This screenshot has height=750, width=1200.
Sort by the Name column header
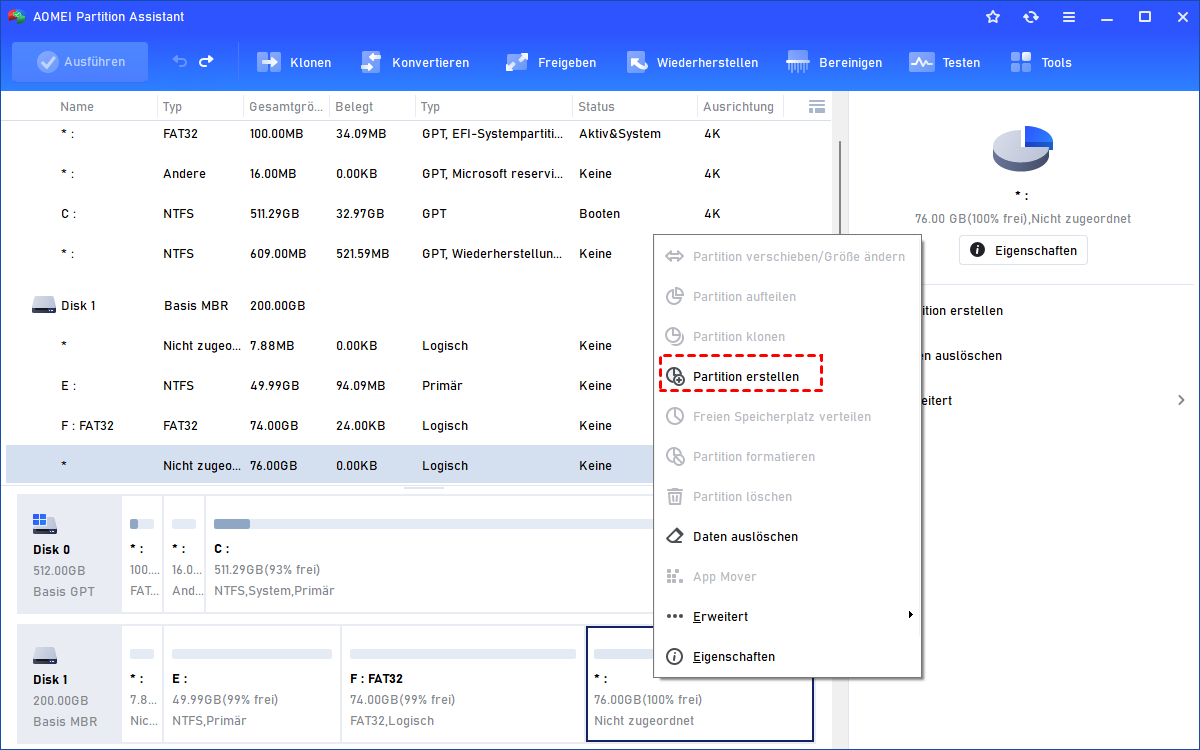click(77, 106)
